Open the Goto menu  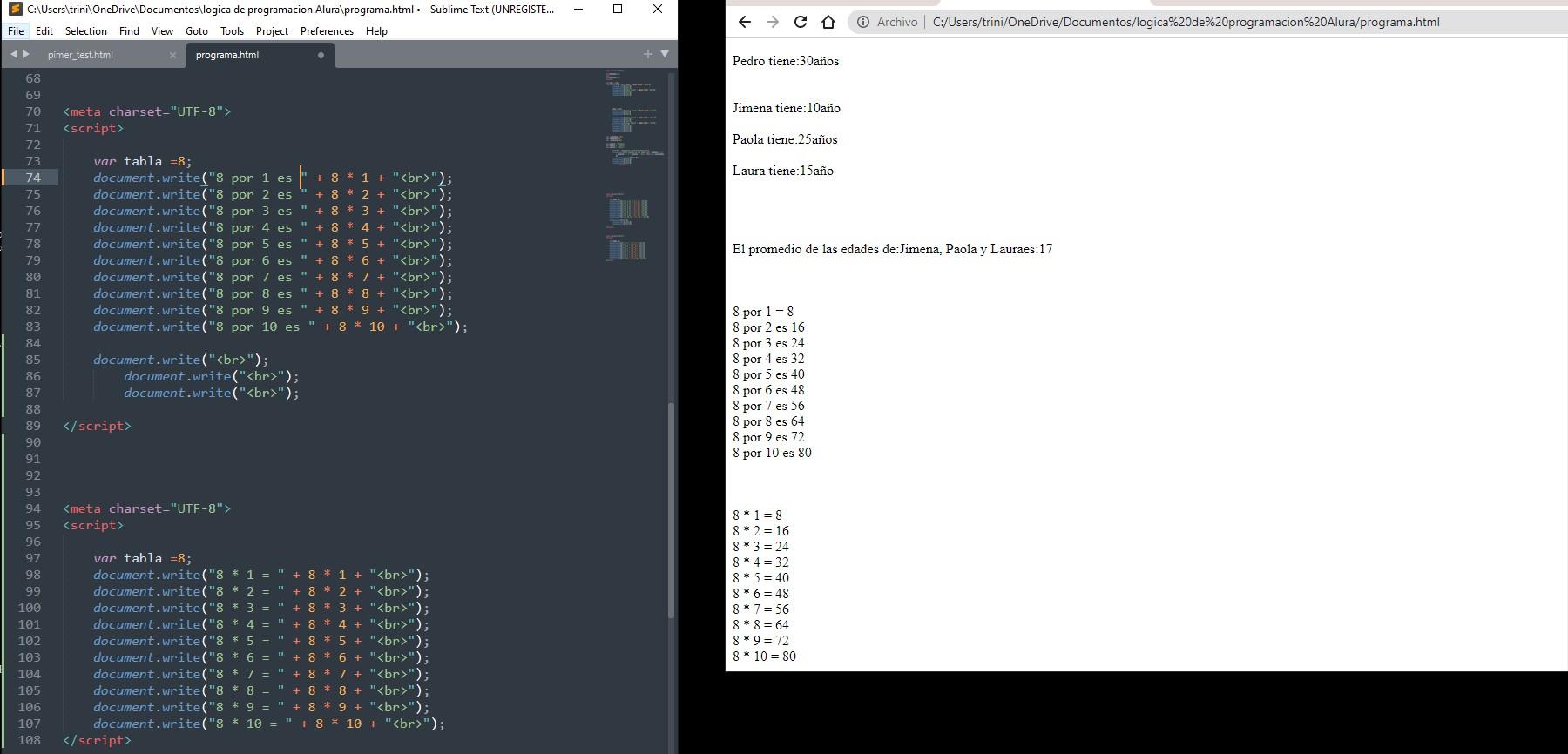[197, 30]
